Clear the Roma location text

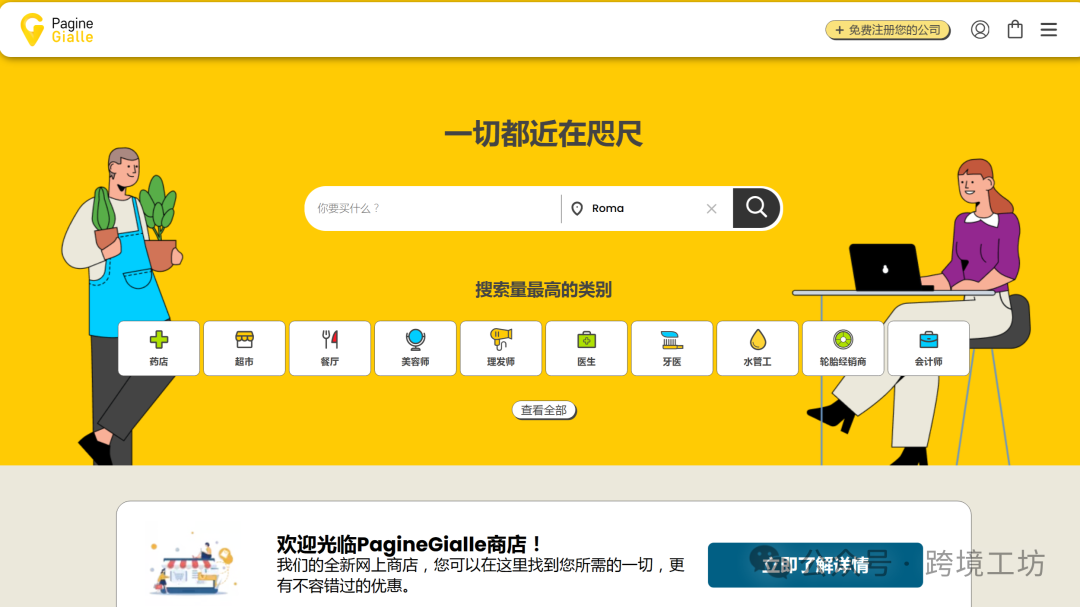click(x=712, y=209)
